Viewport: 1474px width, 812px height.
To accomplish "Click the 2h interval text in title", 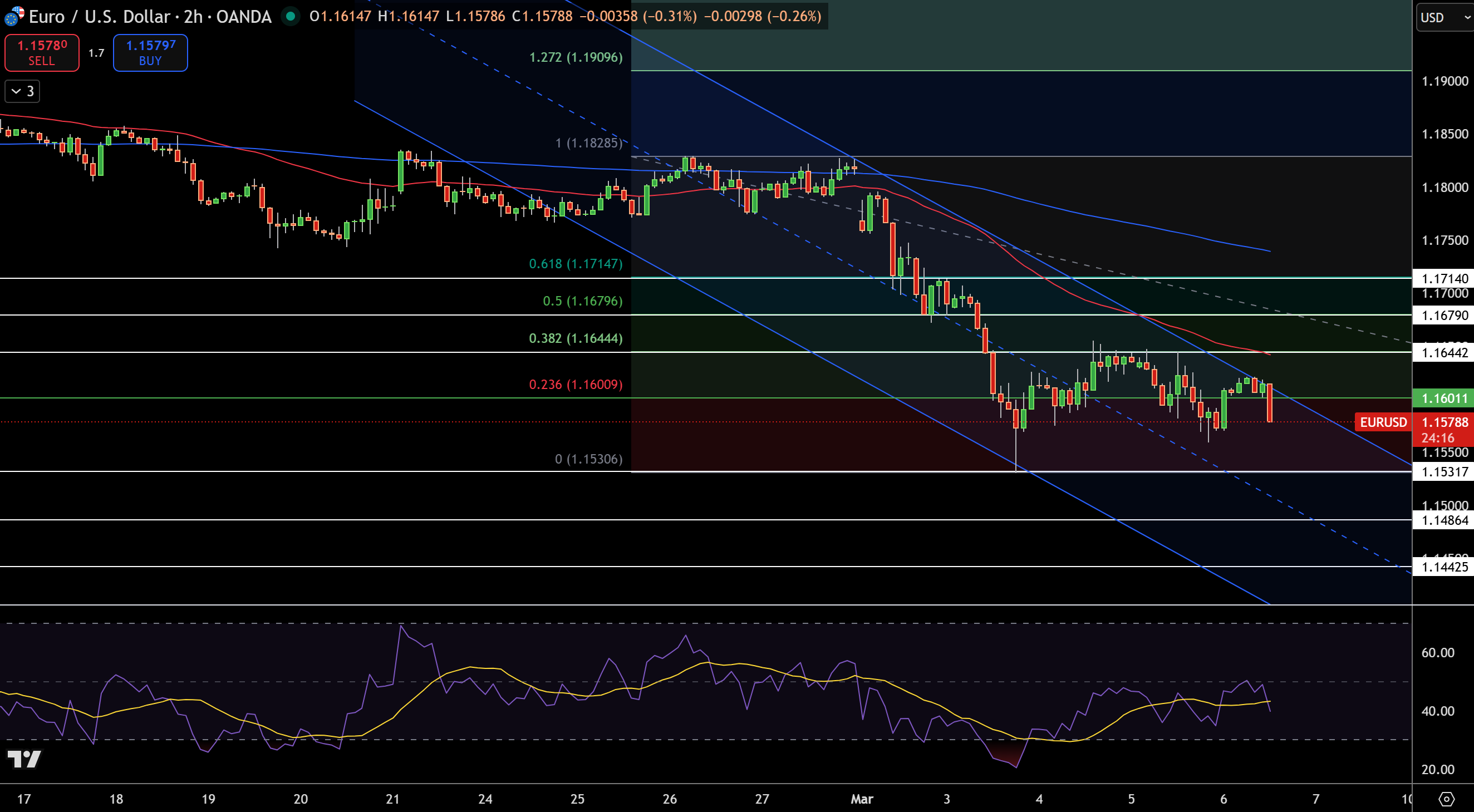I will click(193, 16).
